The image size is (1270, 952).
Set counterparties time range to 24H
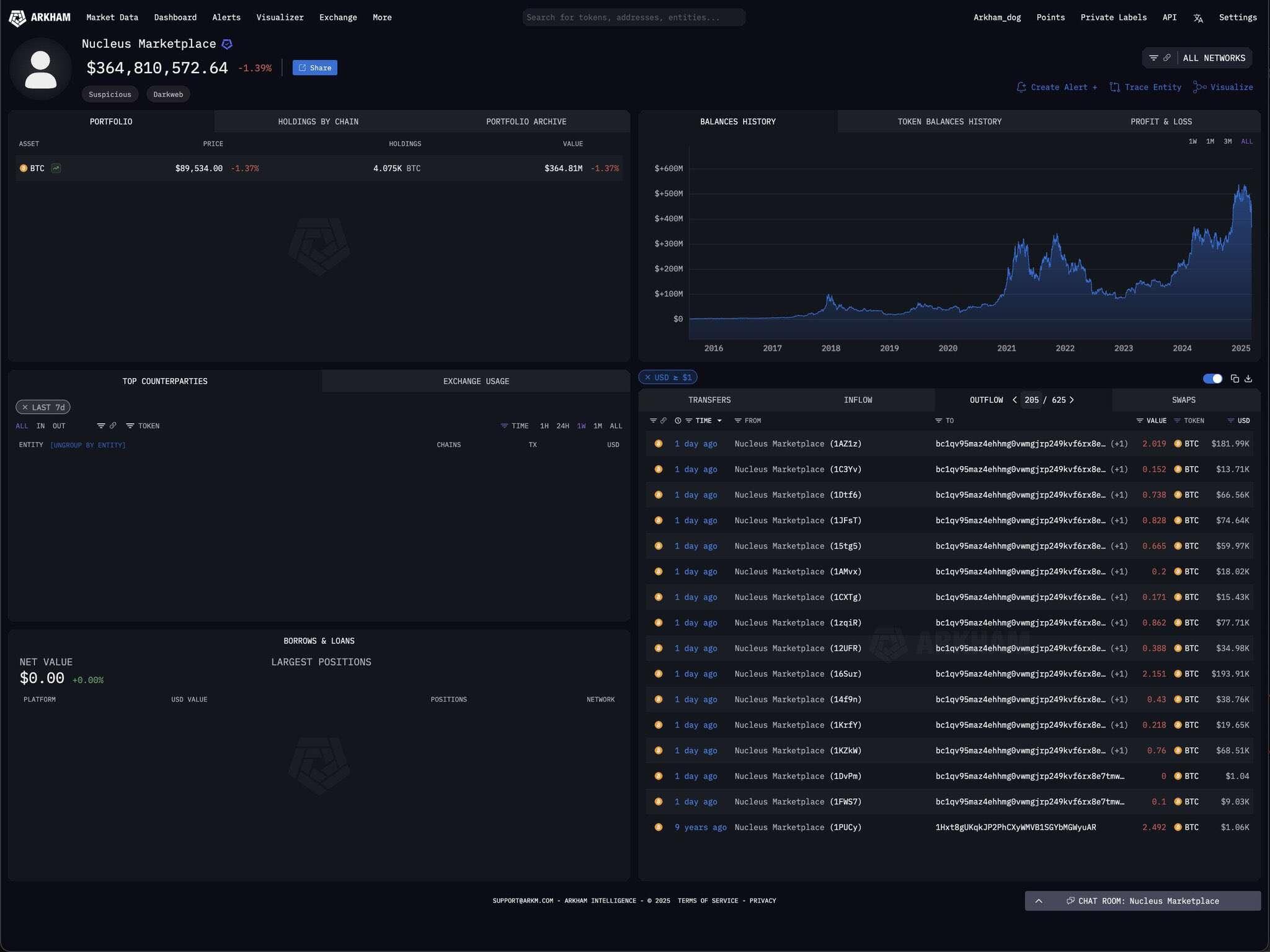562,426
